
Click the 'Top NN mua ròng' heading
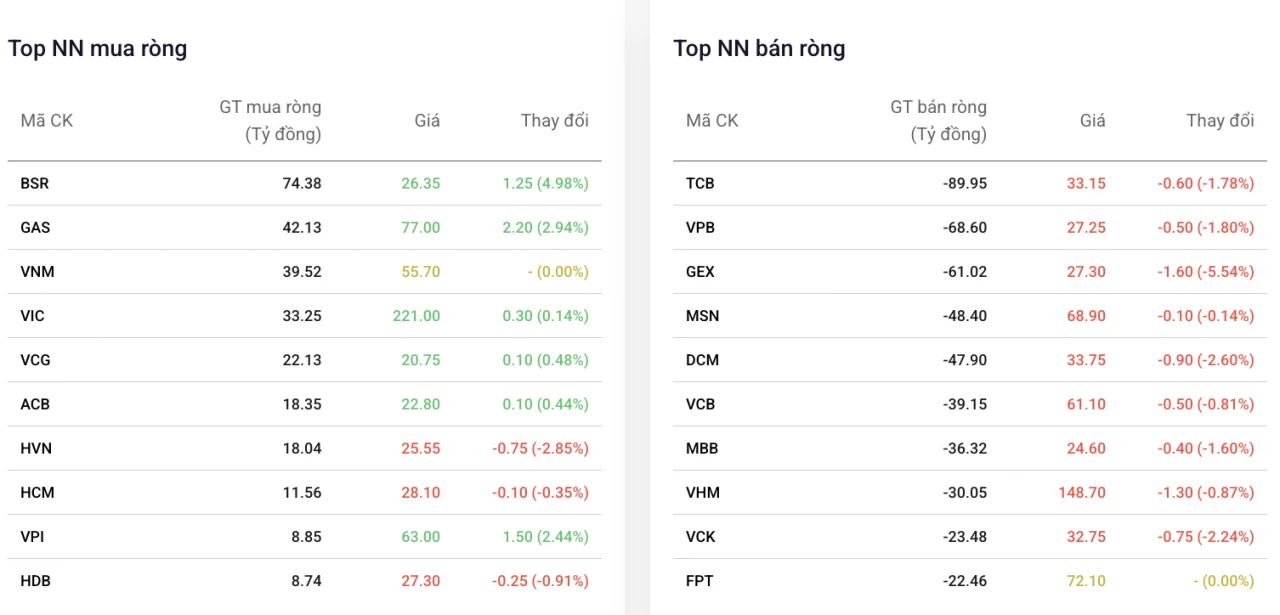pos(98,48)
